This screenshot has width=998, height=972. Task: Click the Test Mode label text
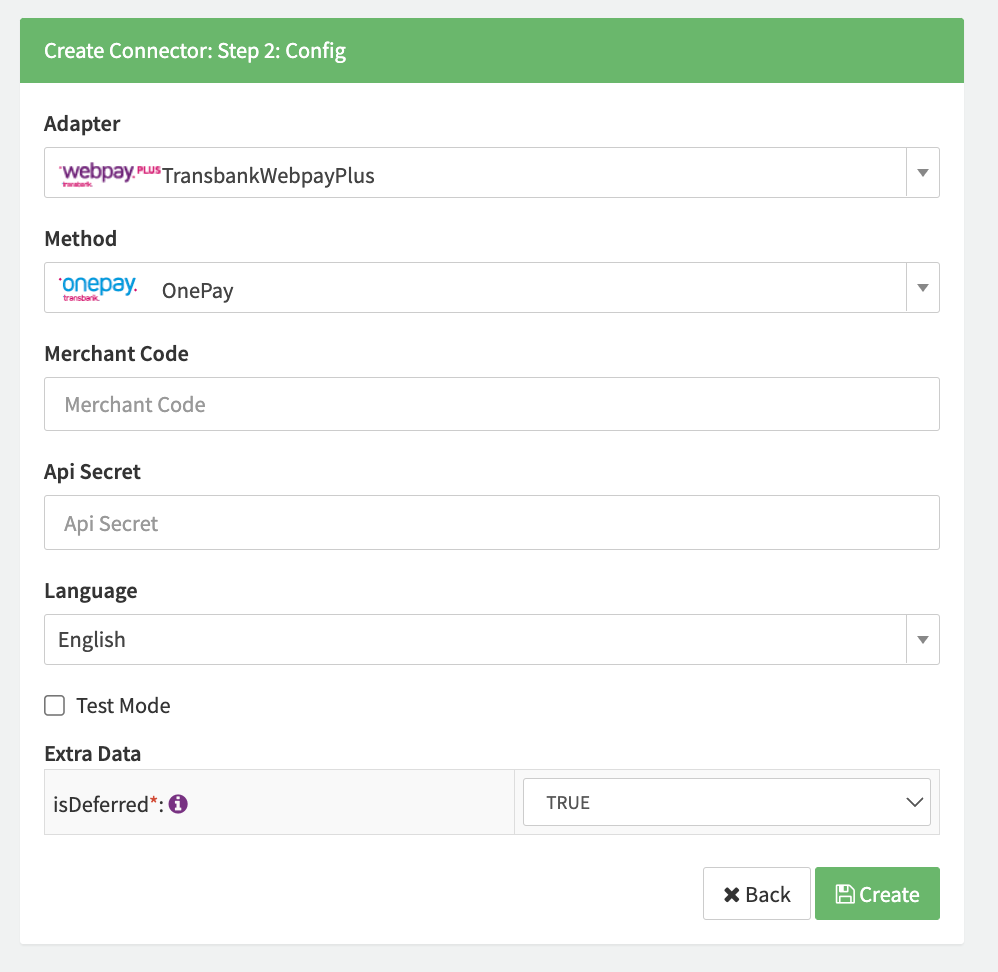pyautogui.click(x=123, y=706)
